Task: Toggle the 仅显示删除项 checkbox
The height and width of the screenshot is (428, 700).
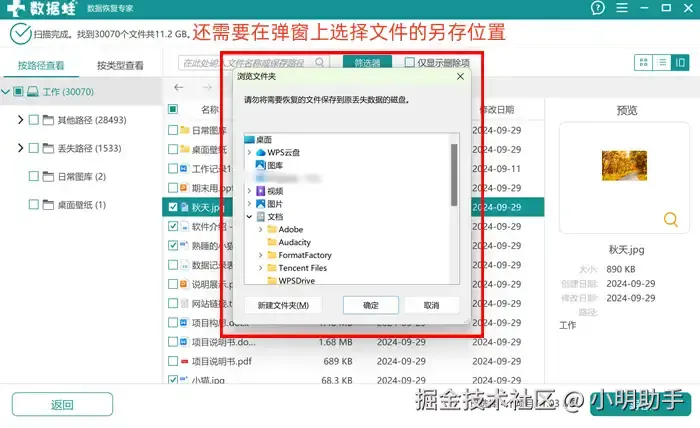Action: coord(409,62)
